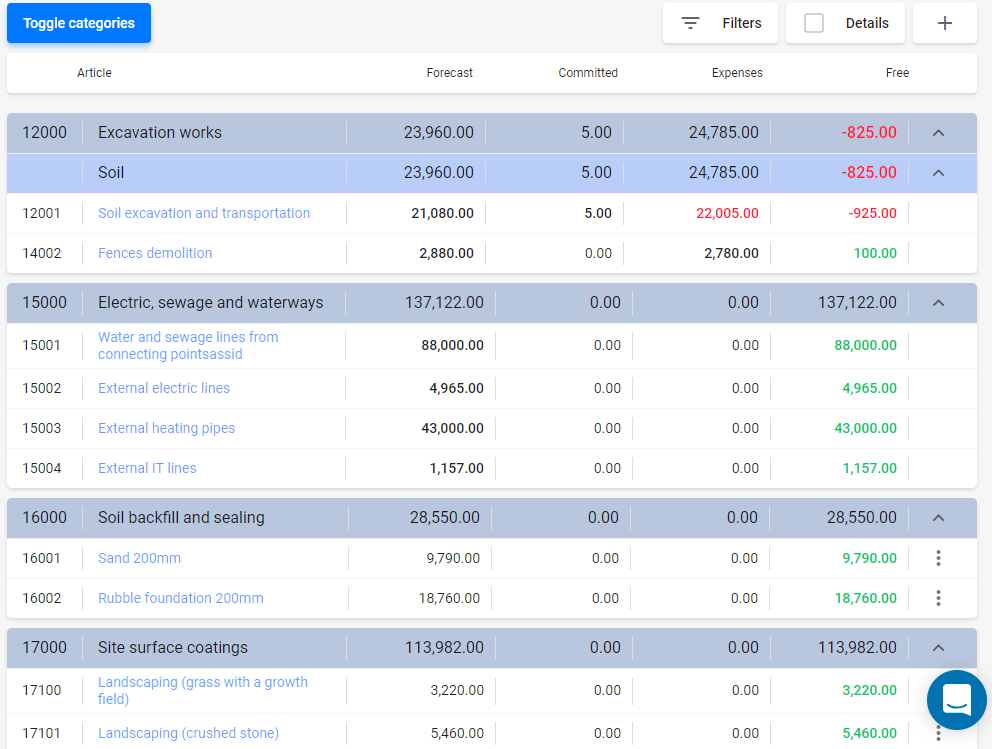
Task: Enable the Details checkbox
Action: (x=814, y=23)
